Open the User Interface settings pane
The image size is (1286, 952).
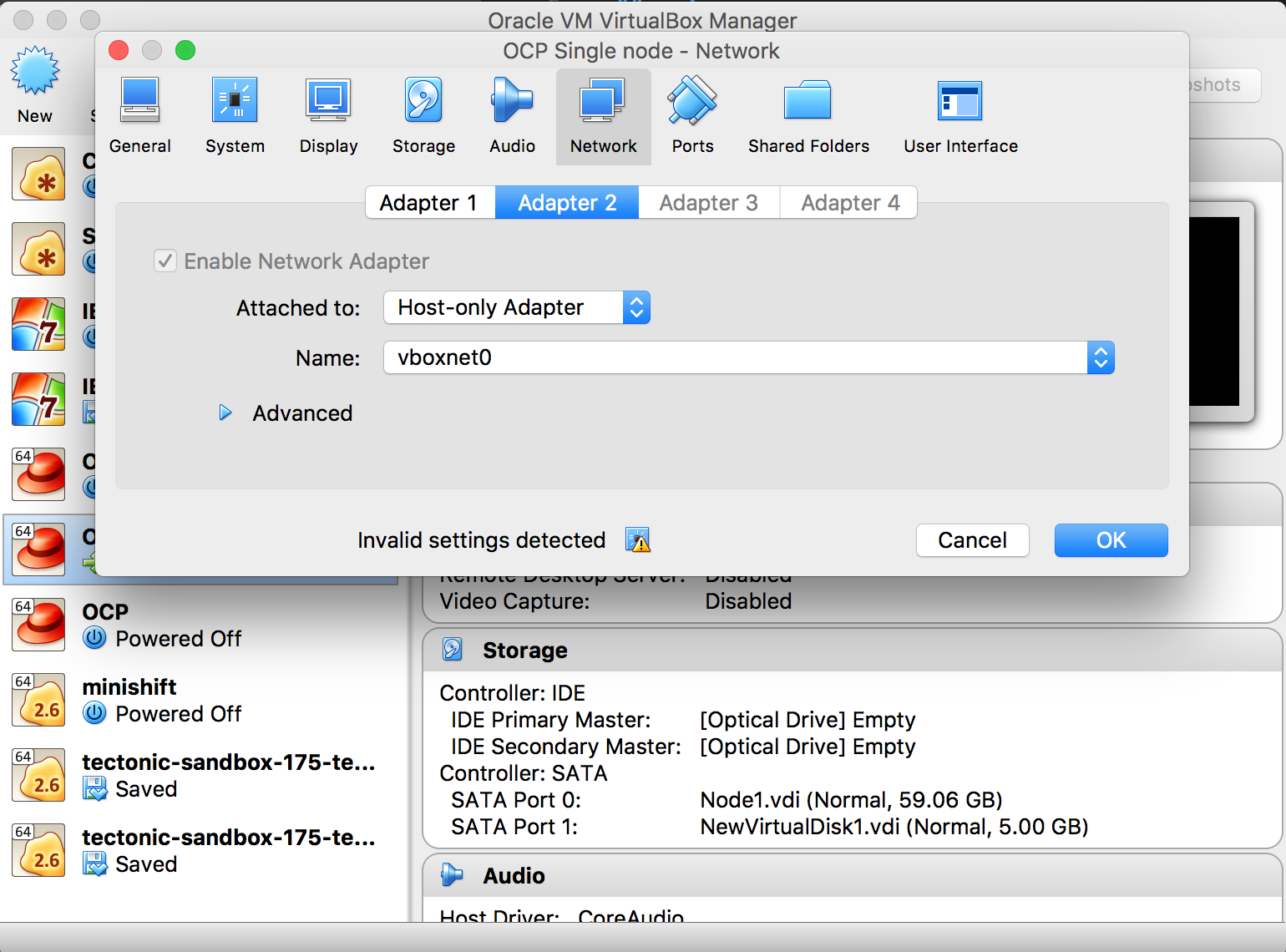(x=960, y=116)
